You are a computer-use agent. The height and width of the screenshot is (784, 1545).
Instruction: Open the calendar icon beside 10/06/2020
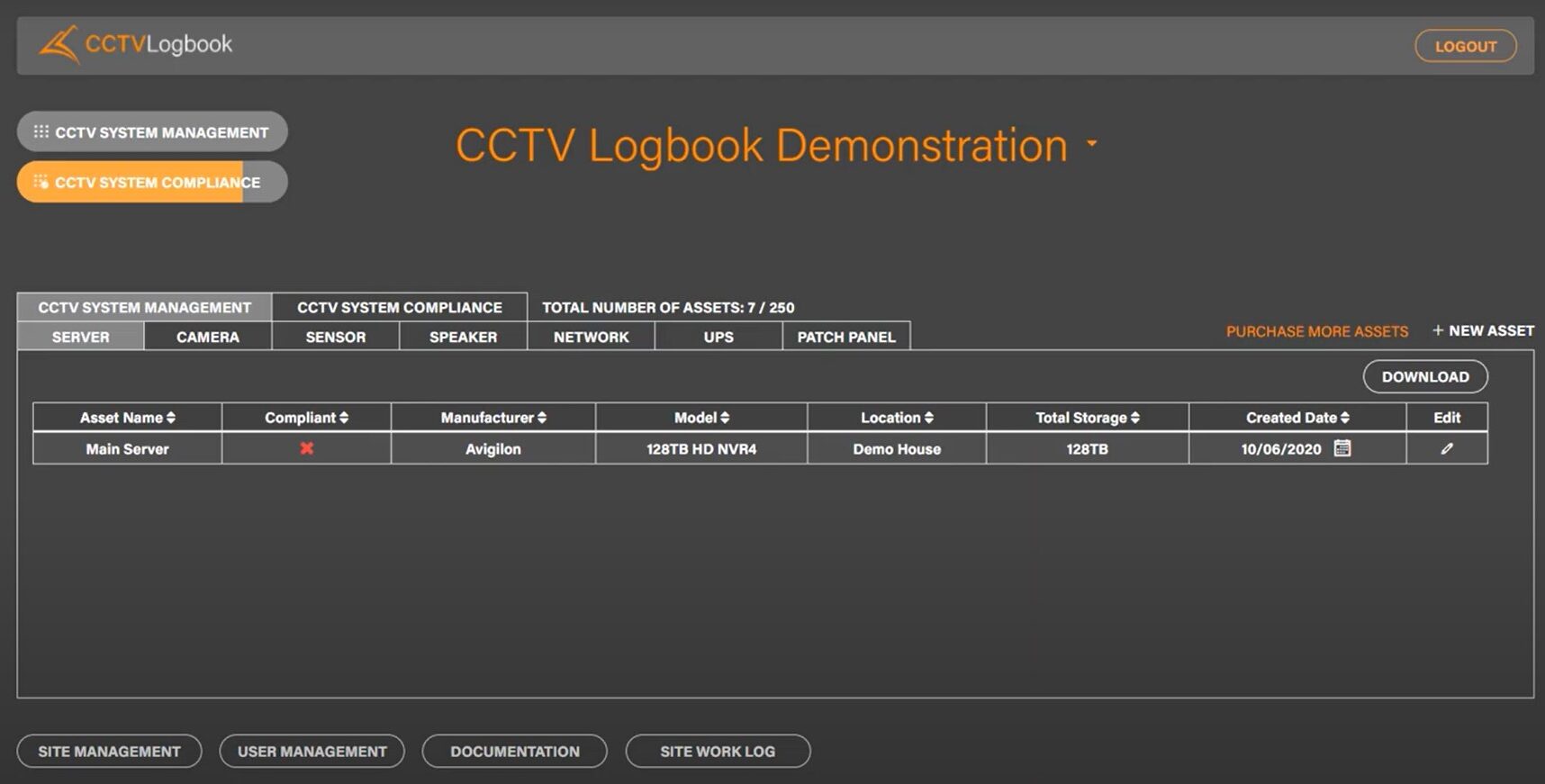pos(1342,447)
